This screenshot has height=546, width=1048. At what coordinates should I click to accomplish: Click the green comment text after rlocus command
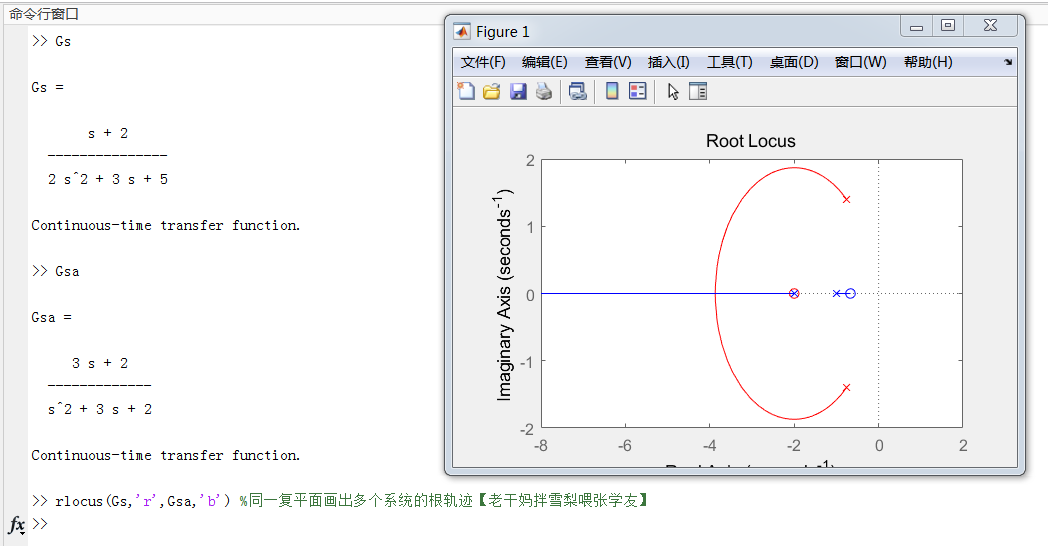[x=444, y=501]
